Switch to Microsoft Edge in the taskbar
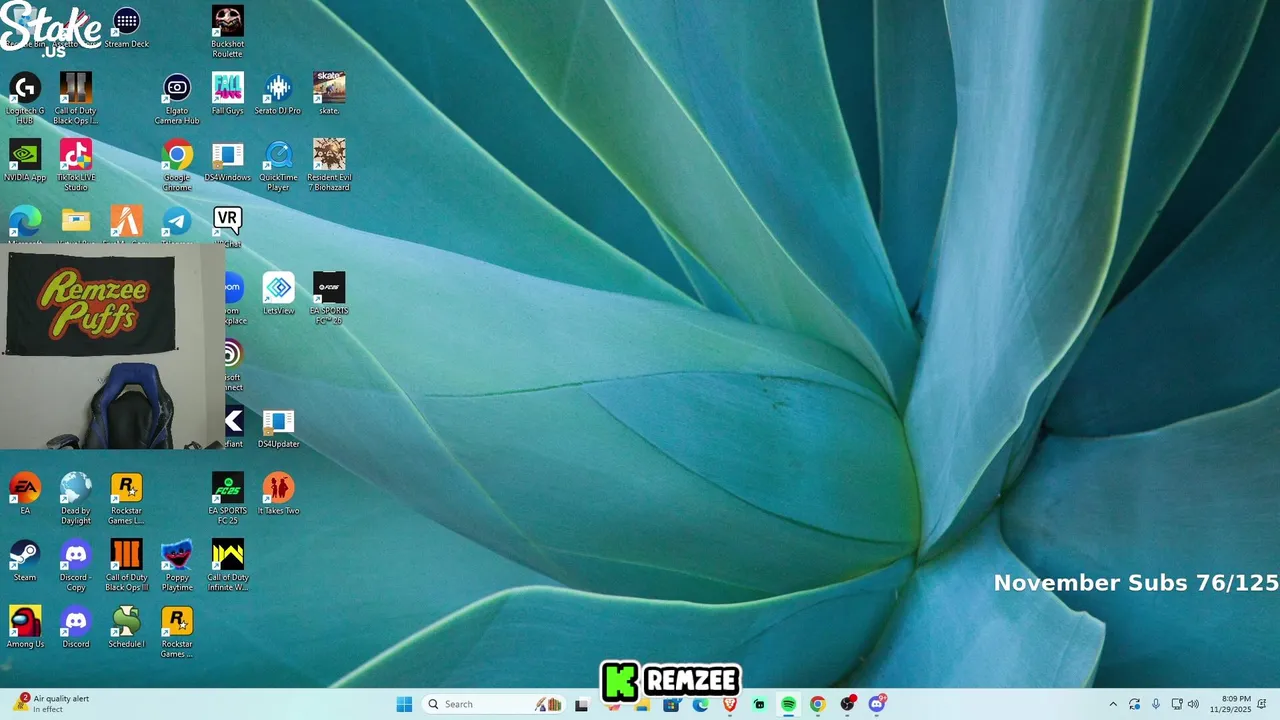Screen dimensions: 1280x720 (x=701, y=706)
